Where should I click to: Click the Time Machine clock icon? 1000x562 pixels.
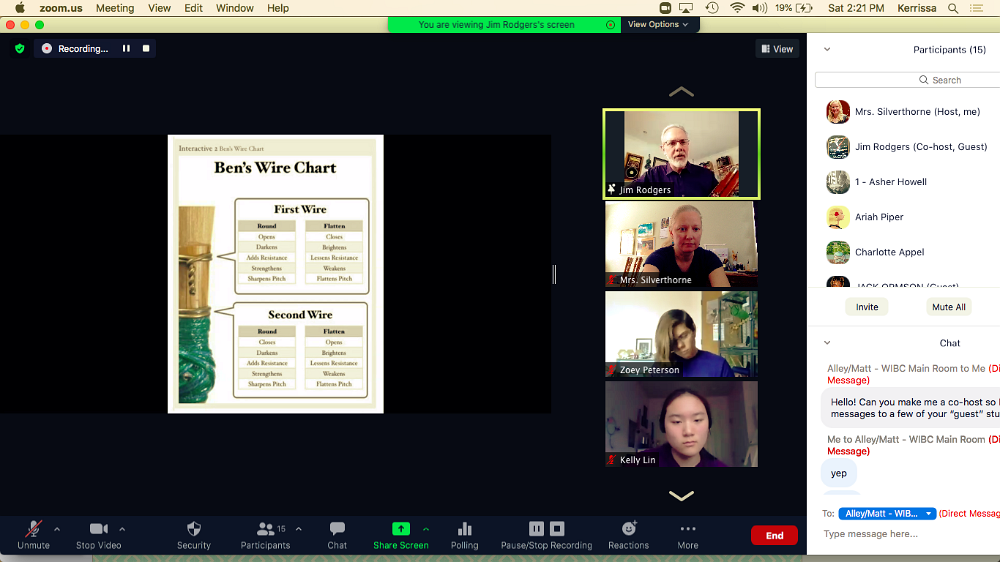712,8
